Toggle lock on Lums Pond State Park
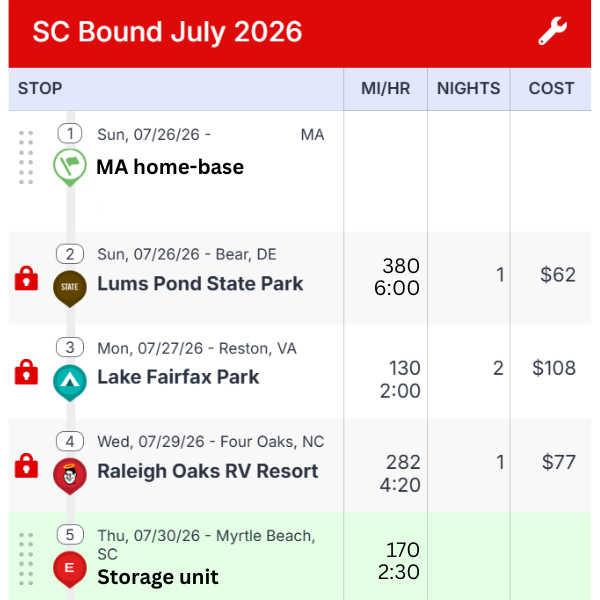Viewport: 600px width, 600px height. [26, 279]
